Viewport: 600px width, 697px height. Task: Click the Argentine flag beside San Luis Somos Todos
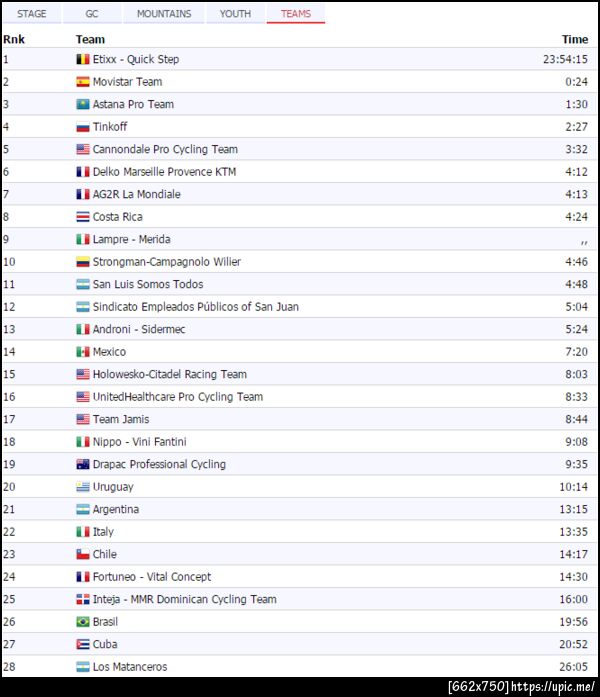click(83, 284)
